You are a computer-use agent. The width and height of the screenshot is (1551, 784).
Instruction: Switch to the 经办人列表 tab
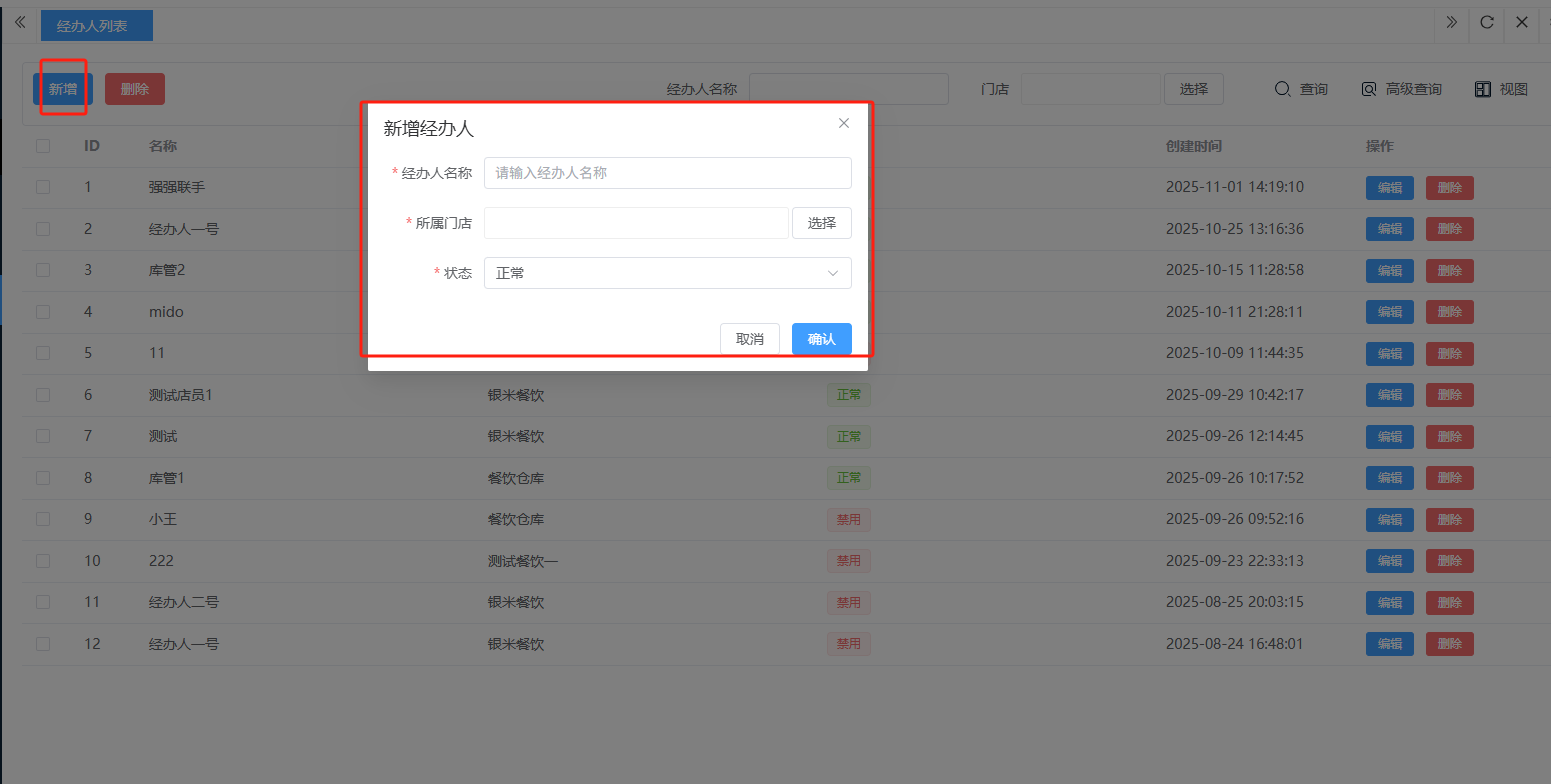[96, 26]
